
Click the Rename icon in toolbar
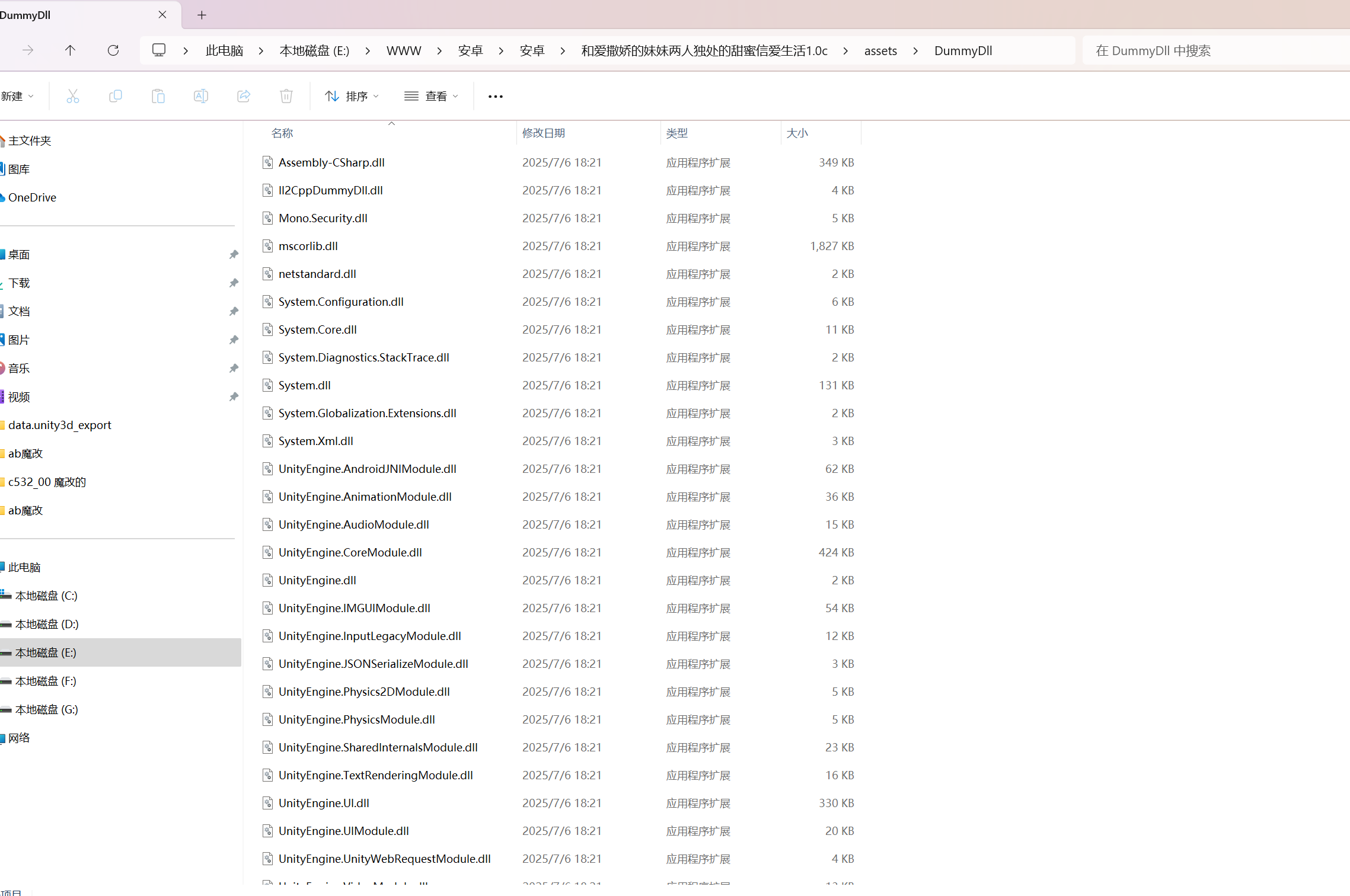pos(201,96)
